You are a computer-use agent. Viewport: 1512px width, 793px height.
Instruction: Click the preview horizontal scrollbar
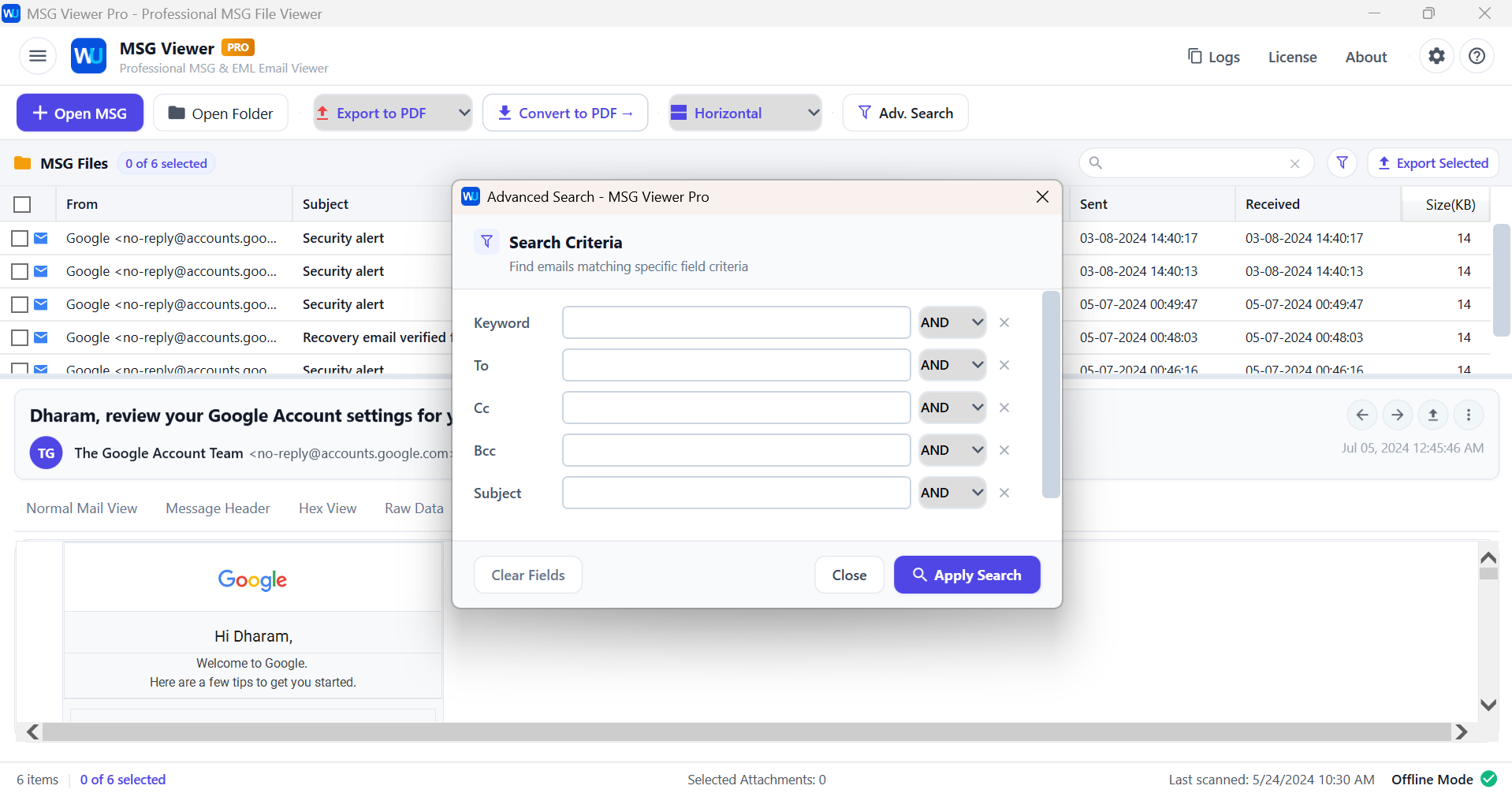[x=747, y=732]
